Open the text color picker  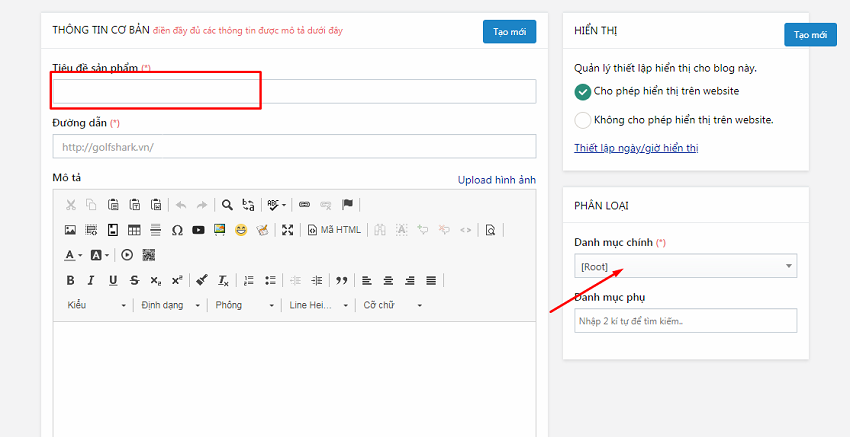(74, 255)
